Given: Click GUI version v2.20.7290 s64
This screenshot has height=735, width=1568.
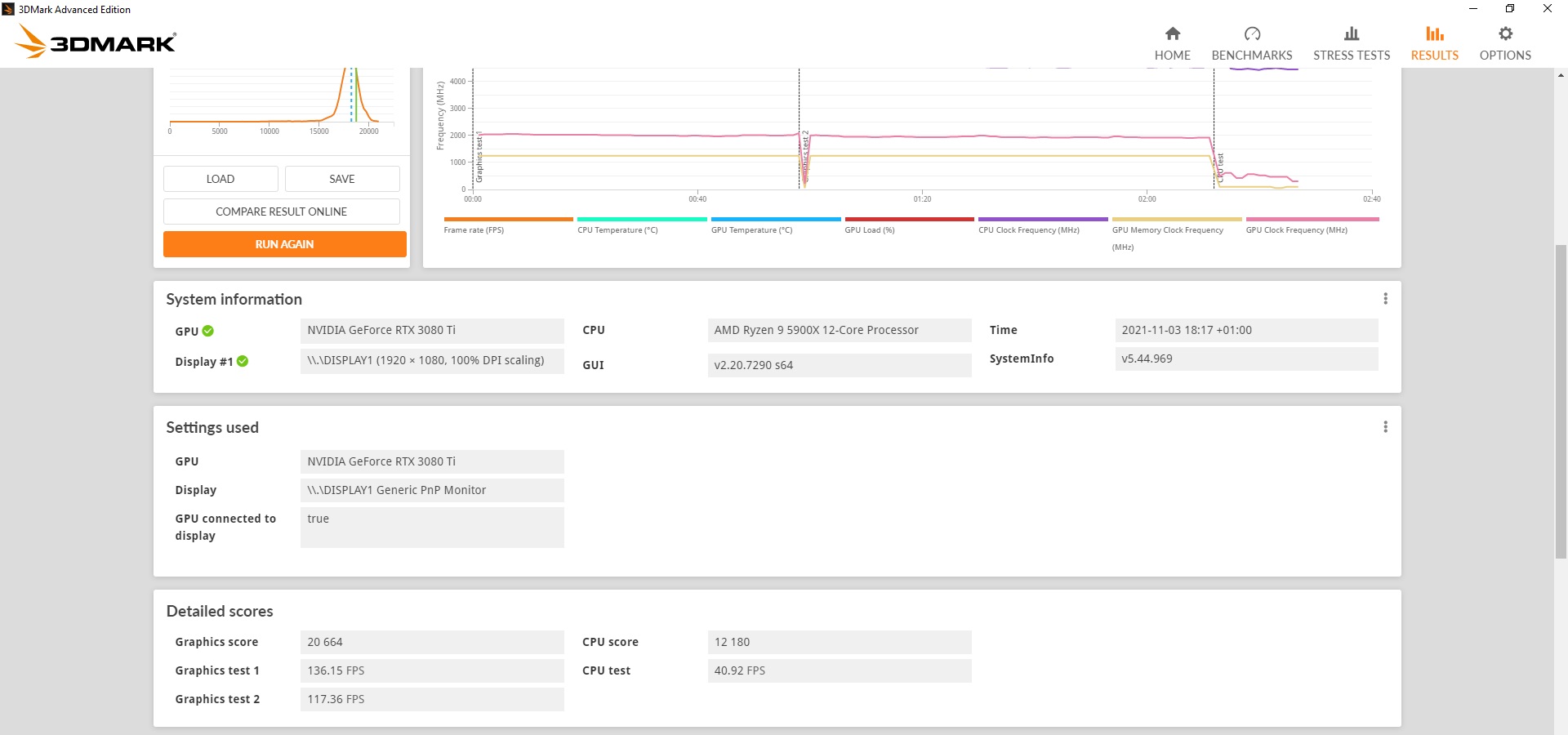Looking at the screenshot, I should 840,365.
